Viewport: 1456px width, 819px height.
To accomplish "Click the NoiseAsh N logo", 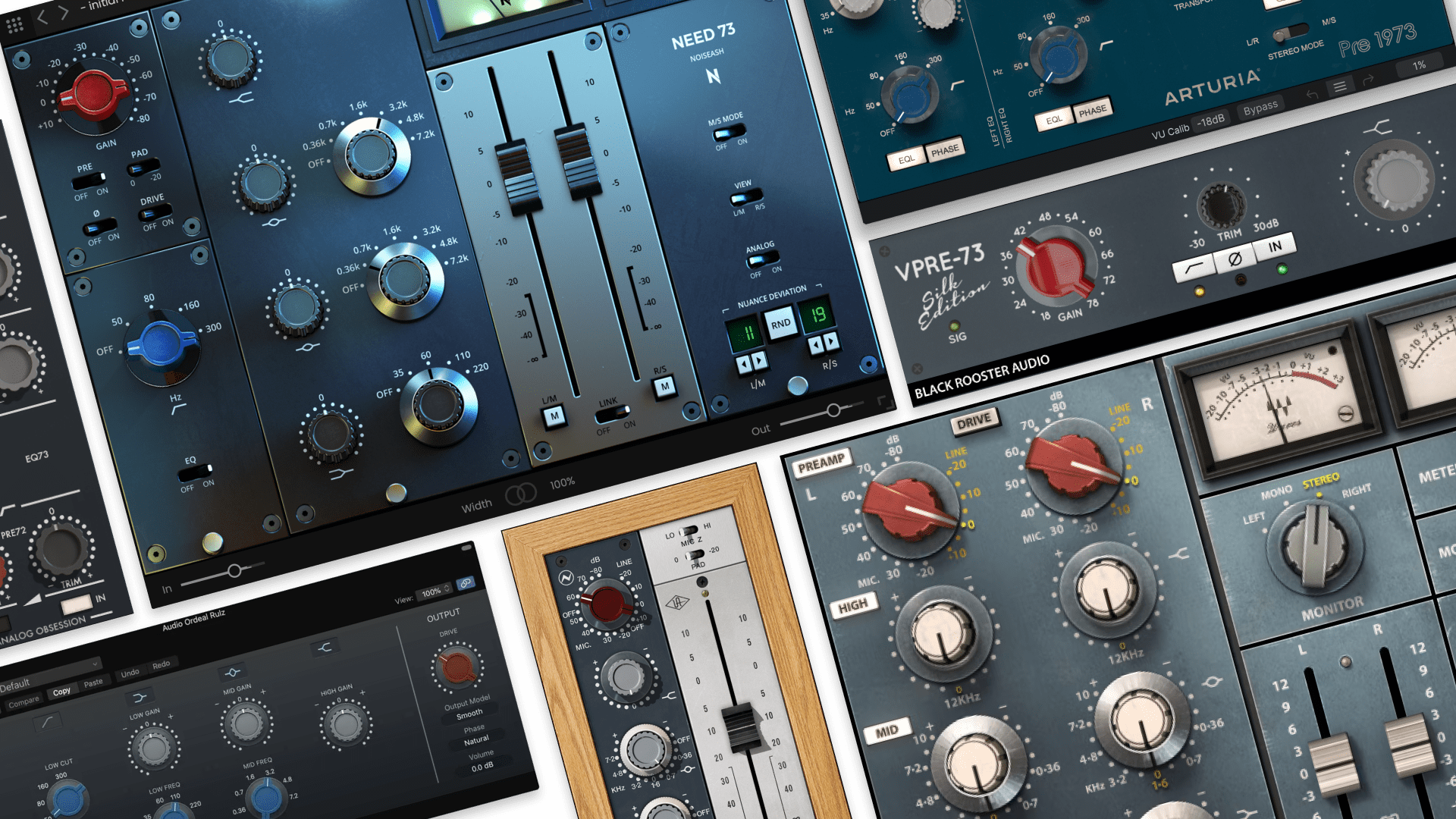I will click(x=713, y=76).
